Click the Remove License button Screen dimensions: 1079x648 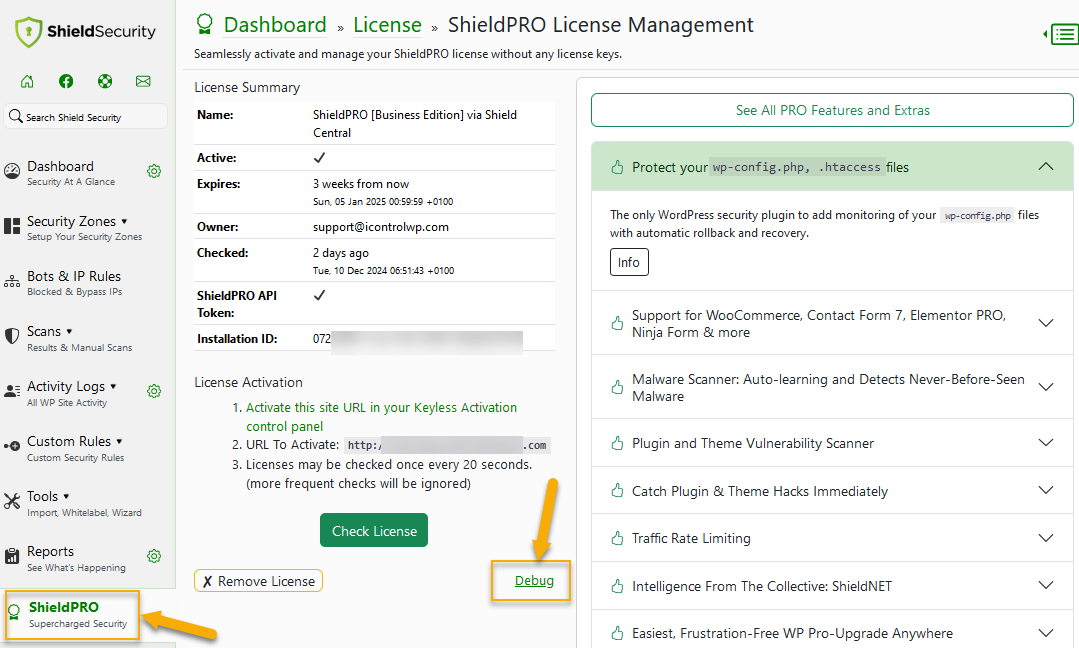point(258,581)
